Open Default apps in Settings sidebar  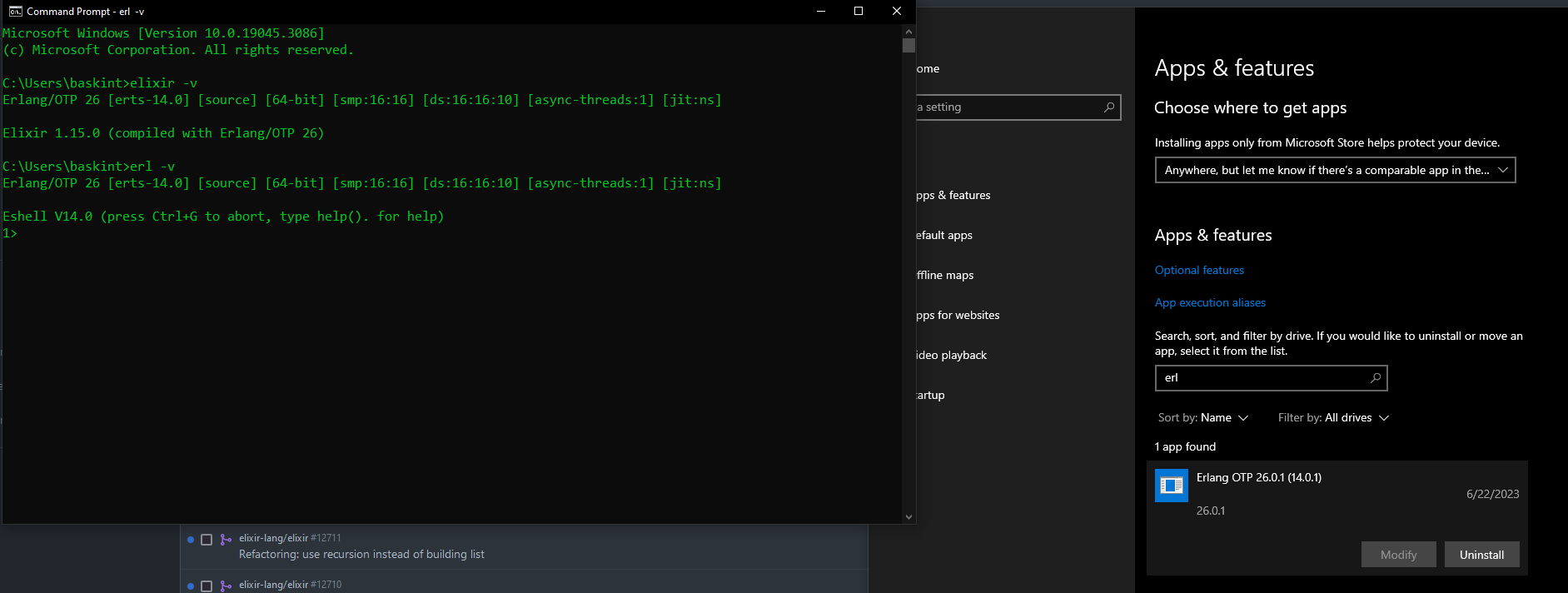[x=944, y=236]
